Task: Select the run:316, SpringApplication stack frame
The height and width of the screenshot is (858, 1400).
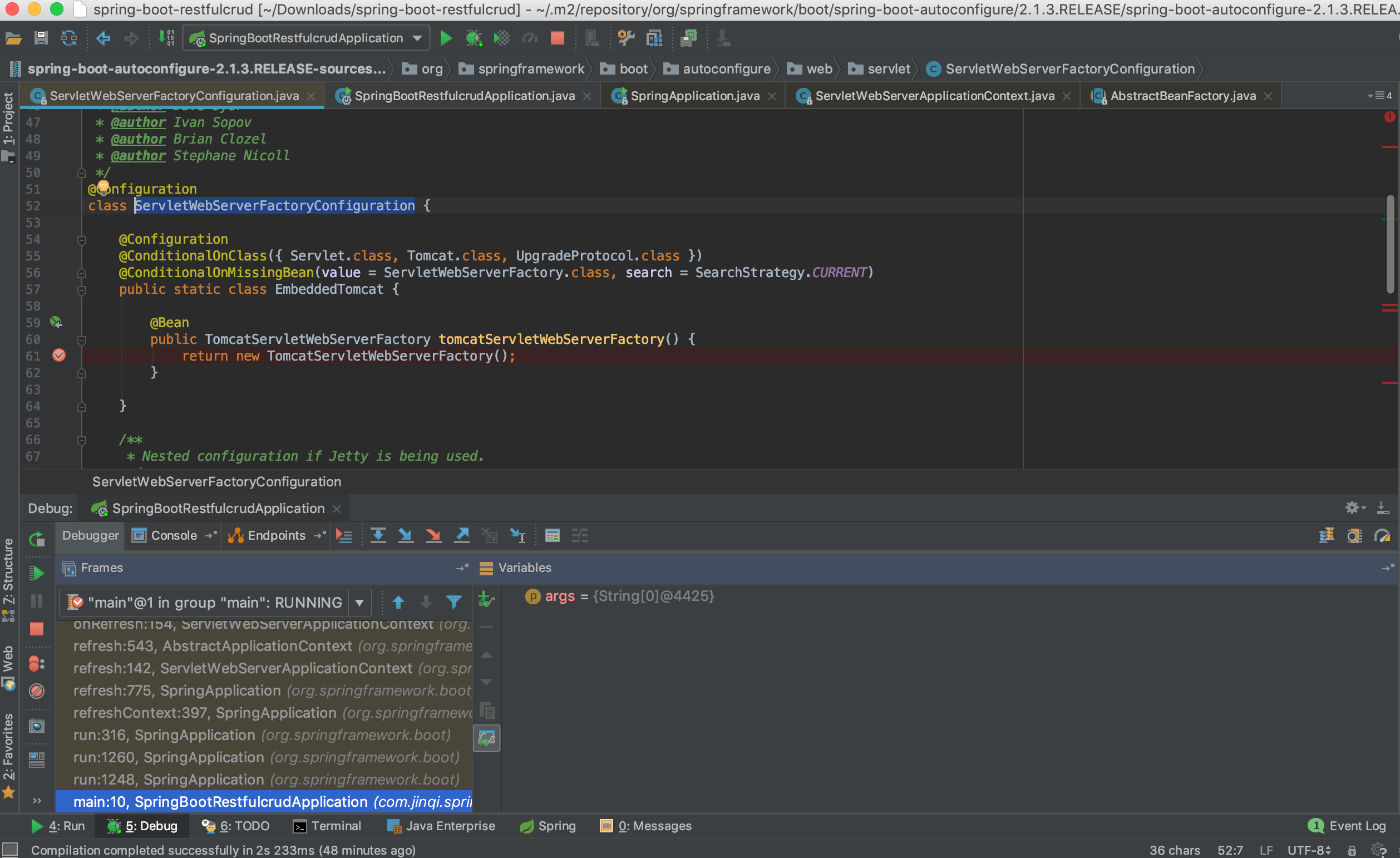Action: tap(264, 734)
